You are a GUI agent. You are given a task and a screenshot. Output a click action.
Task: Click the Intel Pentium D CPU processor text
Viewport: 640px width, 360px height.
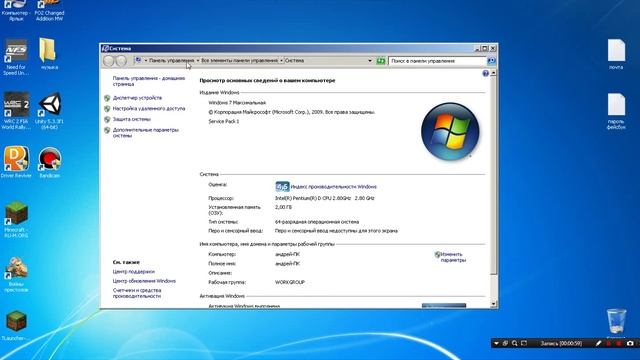324,198
